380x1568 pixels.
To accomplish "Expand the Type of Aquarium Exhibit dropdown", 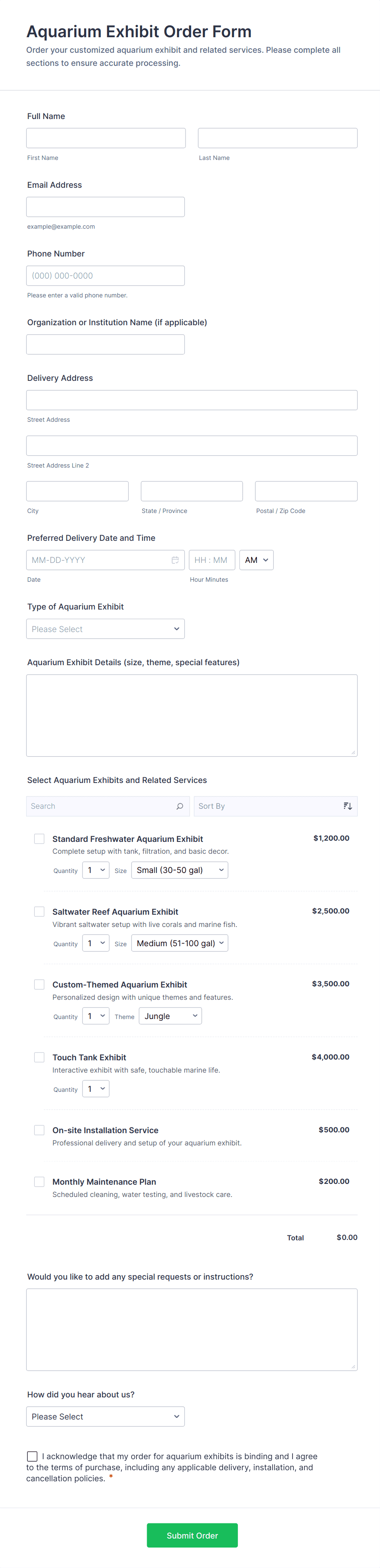I will click(105, 629).
